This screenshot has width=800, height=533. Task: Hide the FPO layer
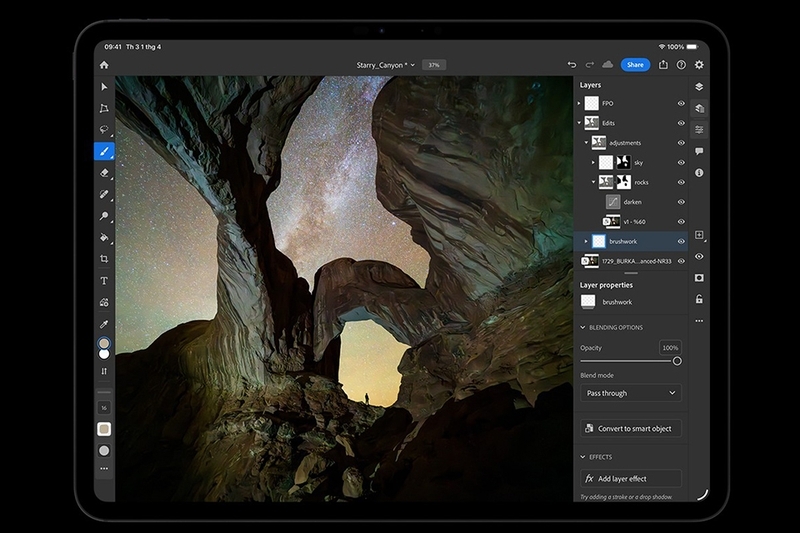(681, 103)
